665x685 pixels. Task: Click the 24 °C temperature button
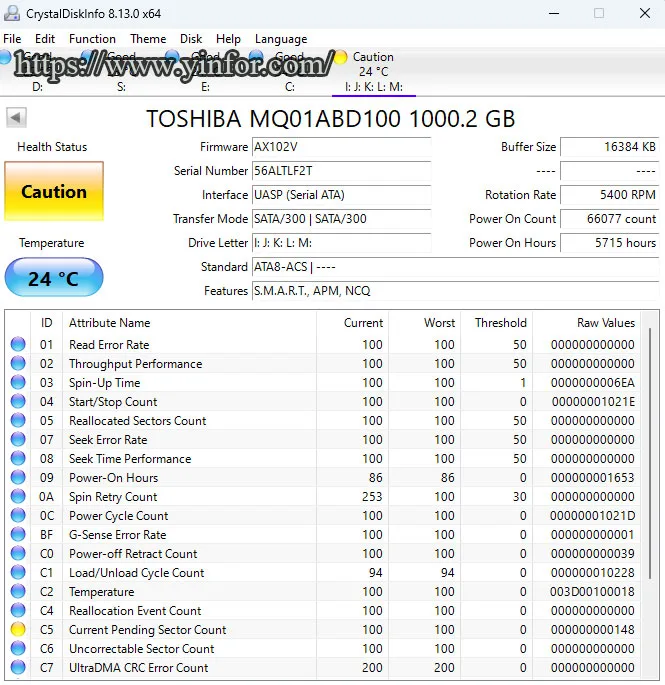coord(54,277)
